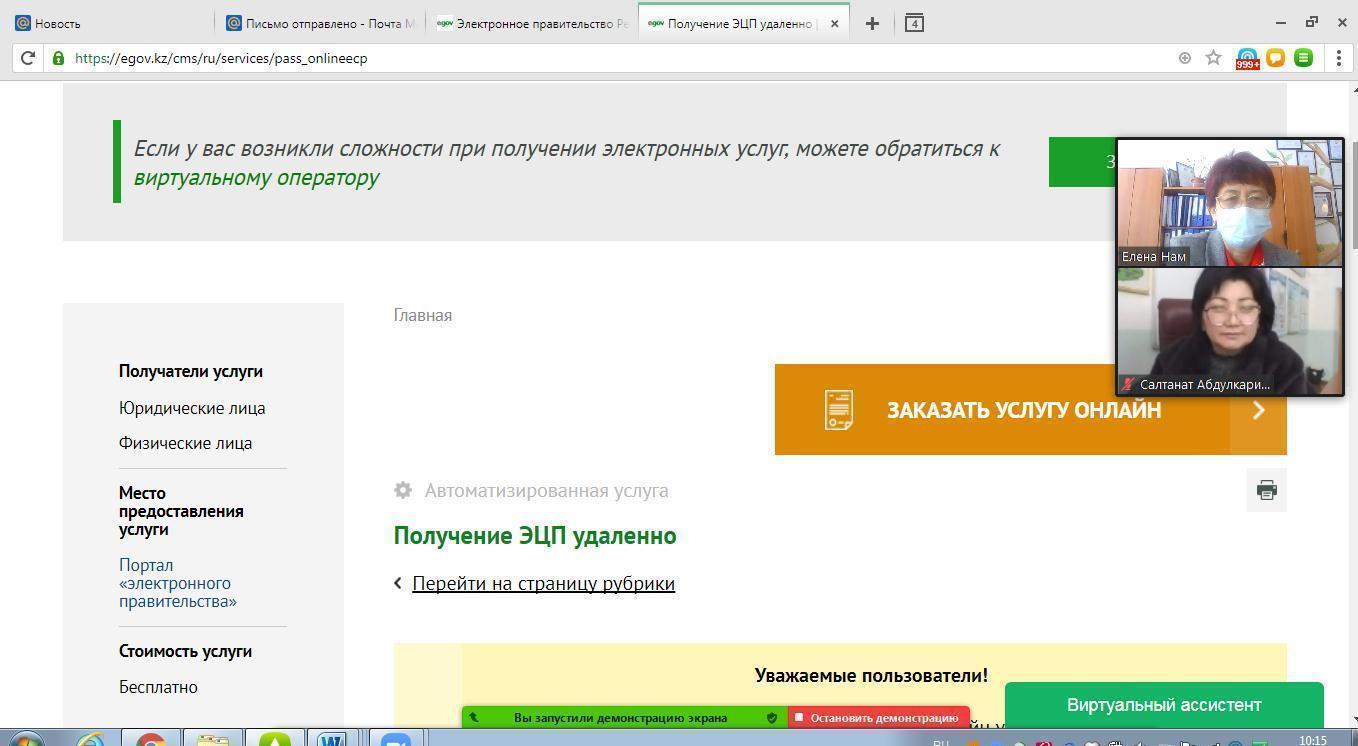The height and width of the screenshot is (746, 1358).
Task: Click the yellow chat extension icon
Action: click(1275, 58)
